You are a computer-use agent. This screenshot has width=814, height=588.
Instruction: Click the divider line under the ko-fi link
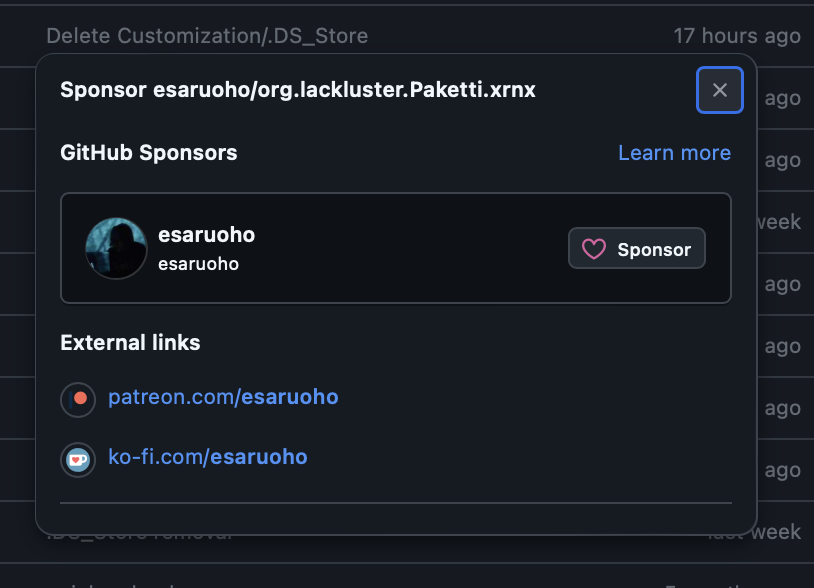tap(396, 503)
